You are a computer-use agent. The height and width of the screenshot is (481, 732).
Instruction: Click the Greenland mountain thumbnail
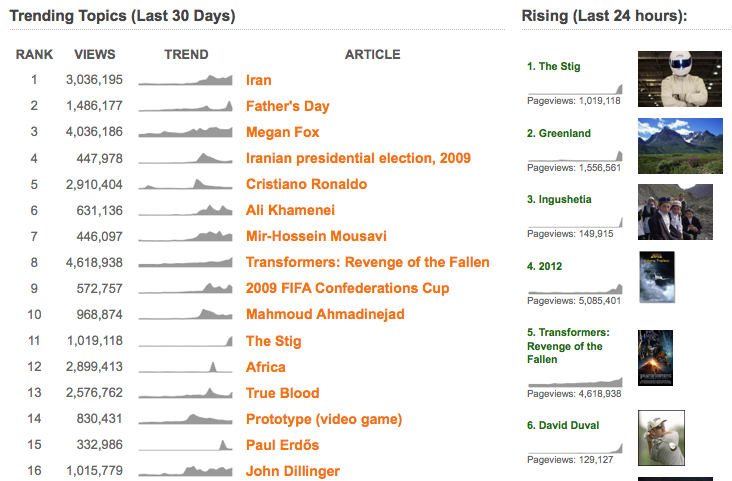(x=672, y=145)
